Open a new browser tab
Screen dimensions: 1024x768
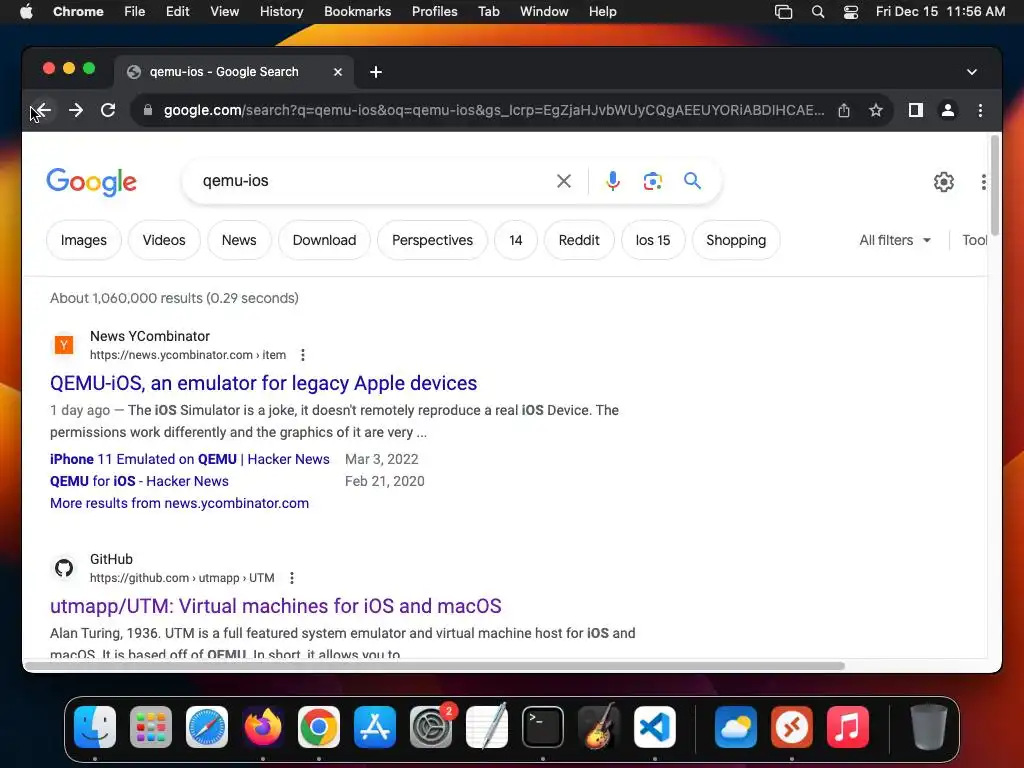coord(376,72)
